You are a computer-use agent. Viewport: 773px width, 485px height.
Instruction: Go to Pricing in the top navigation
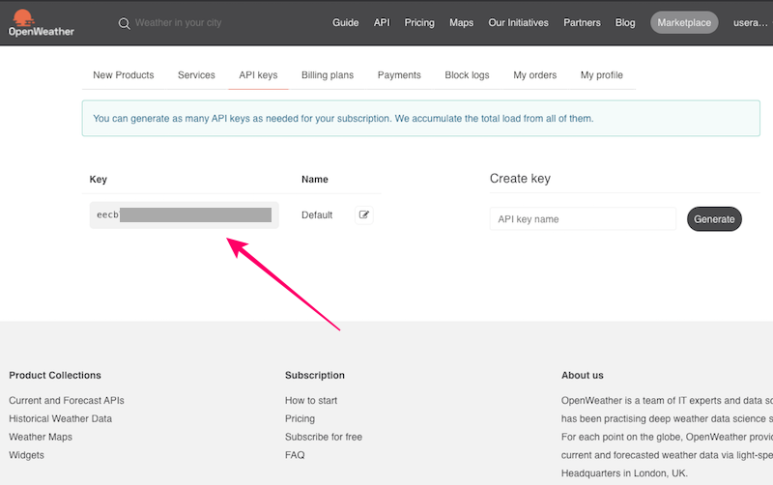point(420,23)
